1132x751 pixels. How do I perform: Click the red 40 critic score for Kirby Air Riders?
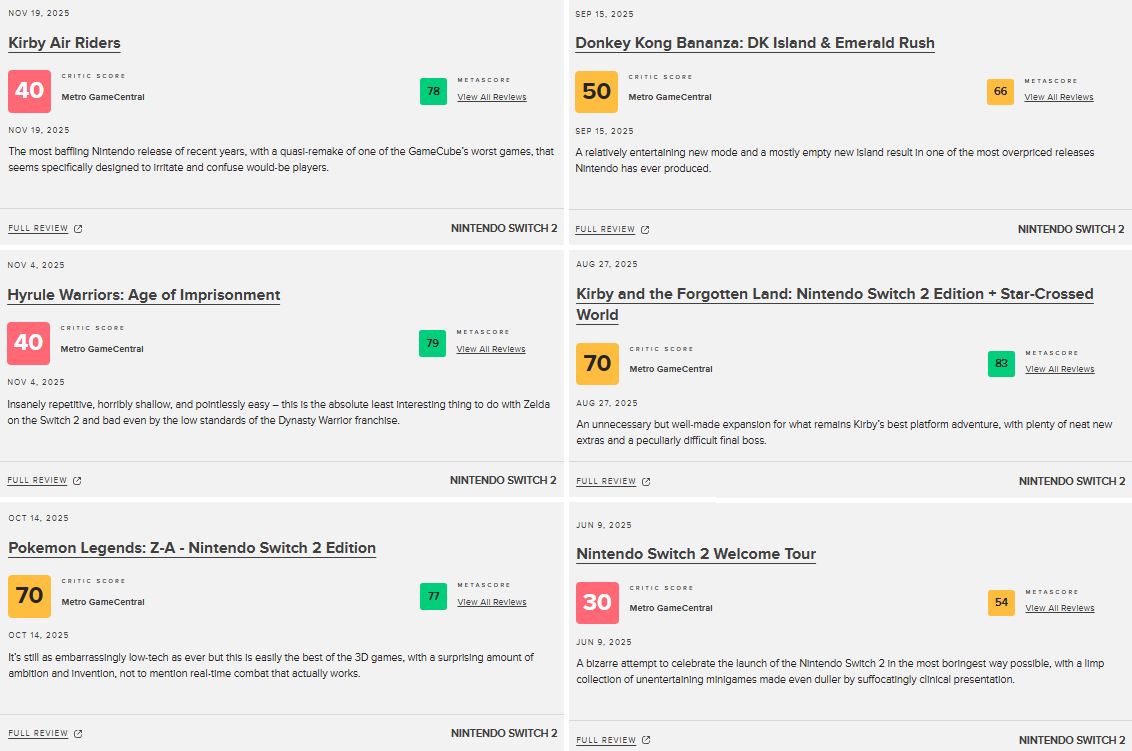coord(29,91)
